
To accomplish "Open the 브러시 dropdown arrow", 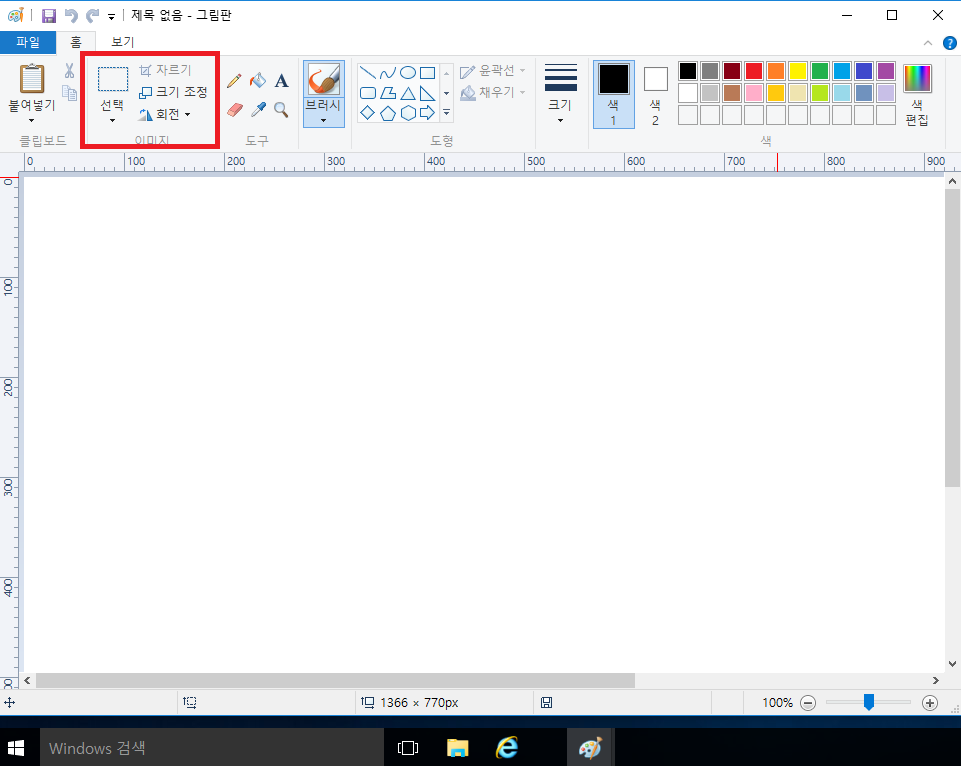I will pyautogui.click(x=324, y=120).
